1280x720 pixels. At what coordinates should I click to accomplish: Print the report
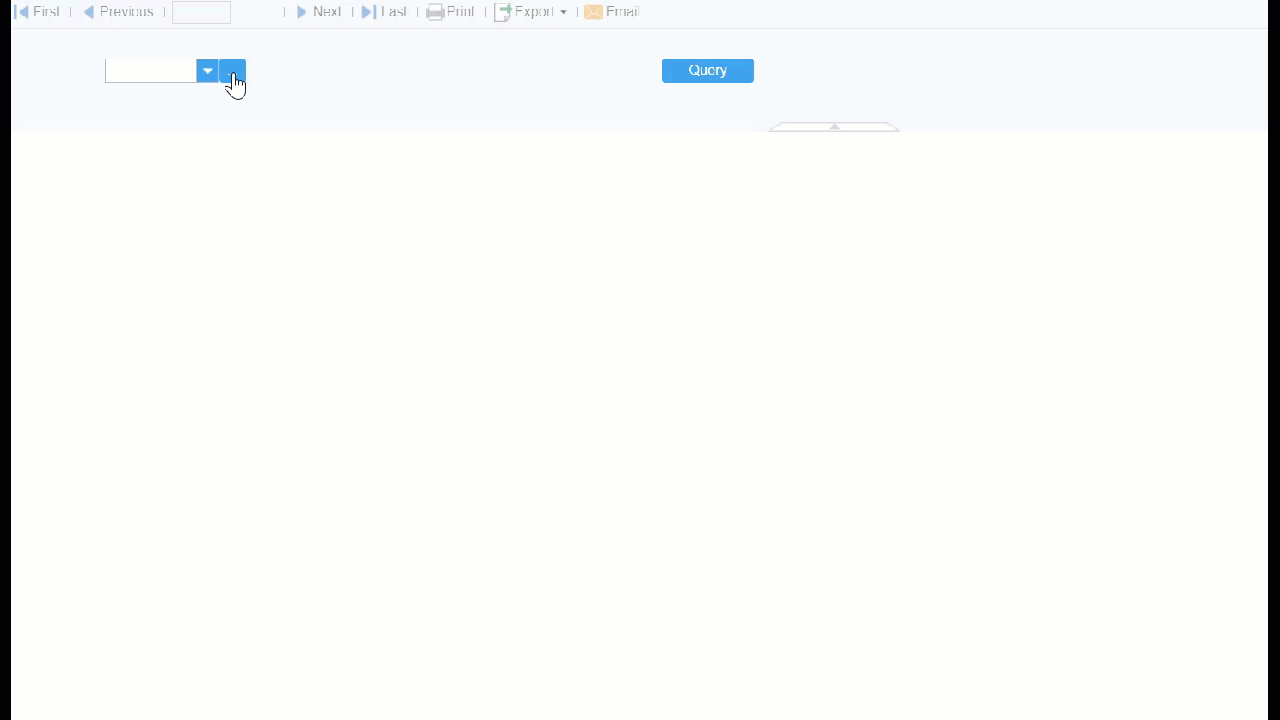pos(450,12)
